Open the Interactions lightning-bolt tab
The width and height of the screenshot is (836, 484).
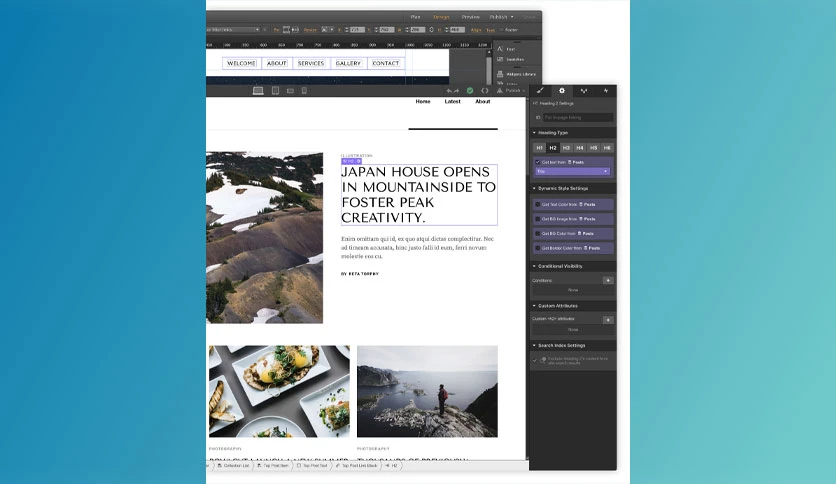606,91
